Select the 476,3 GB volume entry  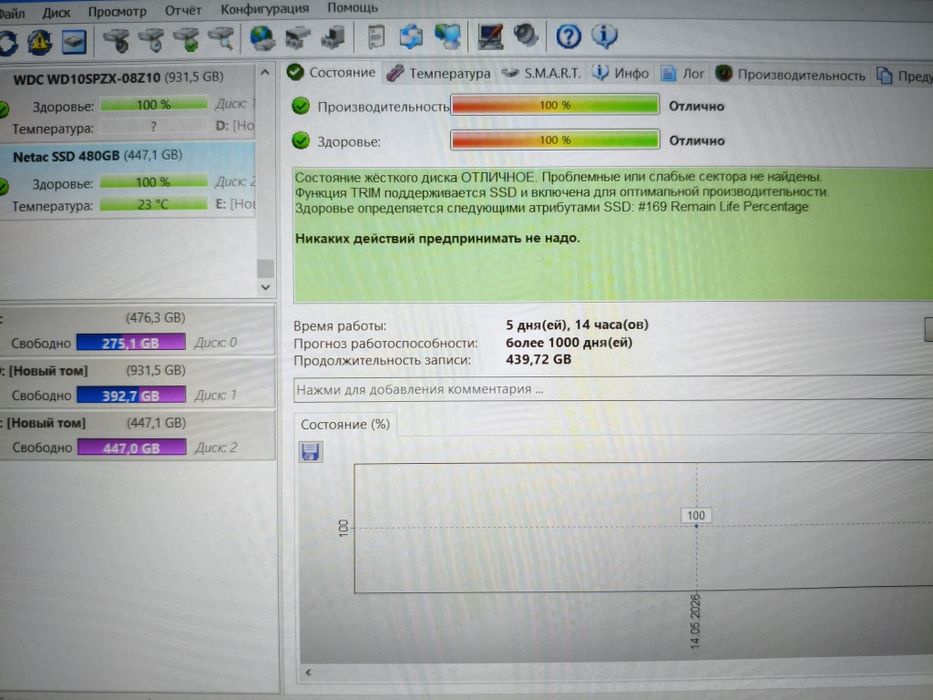point(137,330)
